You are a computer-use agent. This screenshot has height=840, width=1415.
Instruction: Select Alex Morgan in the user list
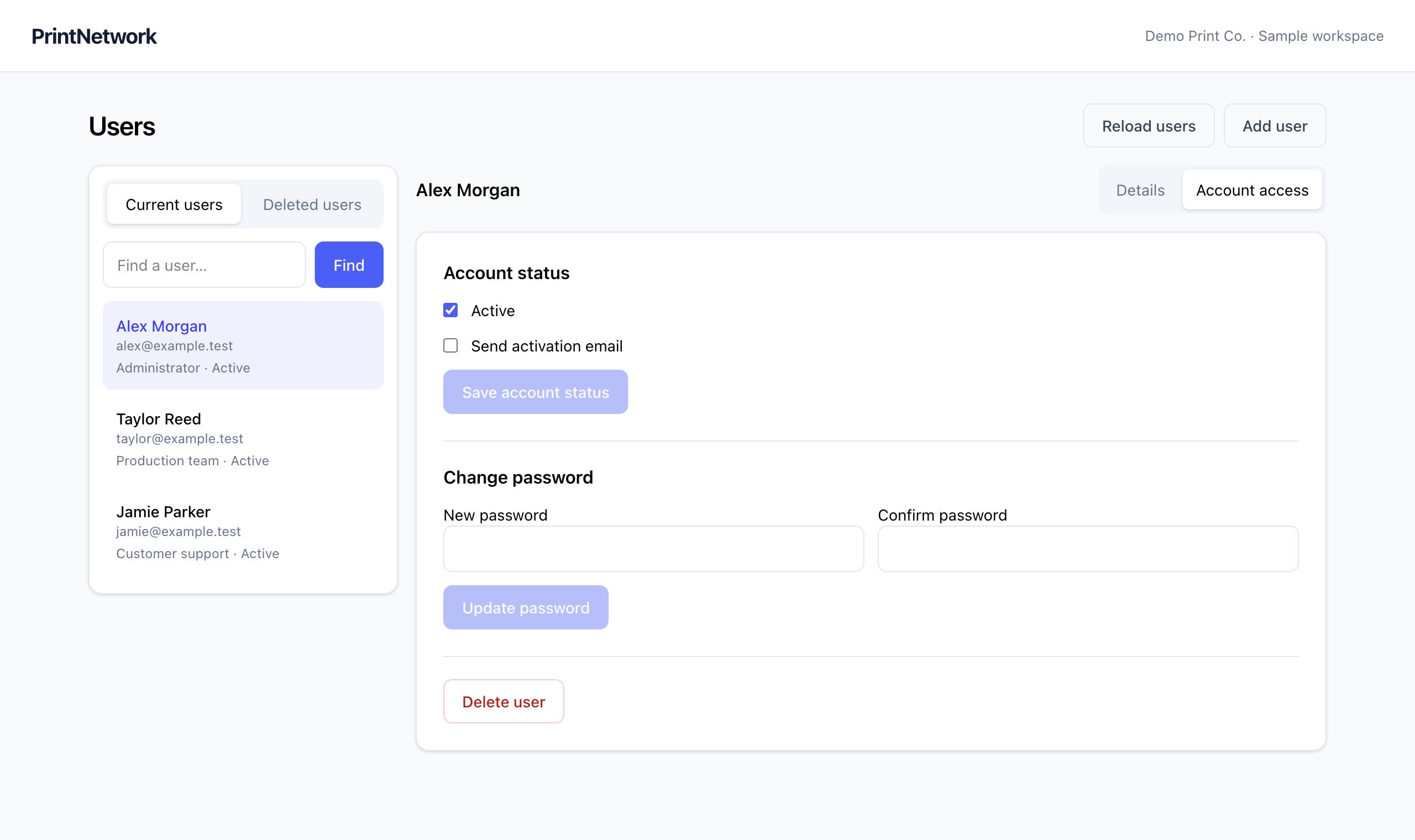tap(243, 345)
